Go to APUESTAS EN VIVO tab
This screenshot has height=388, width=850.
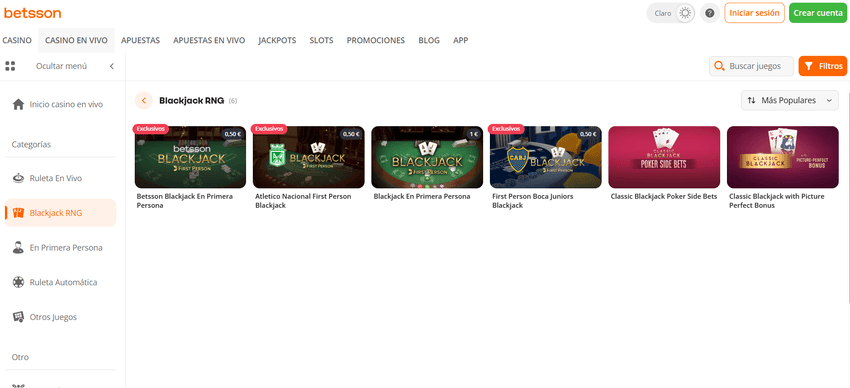coord(209,40)
